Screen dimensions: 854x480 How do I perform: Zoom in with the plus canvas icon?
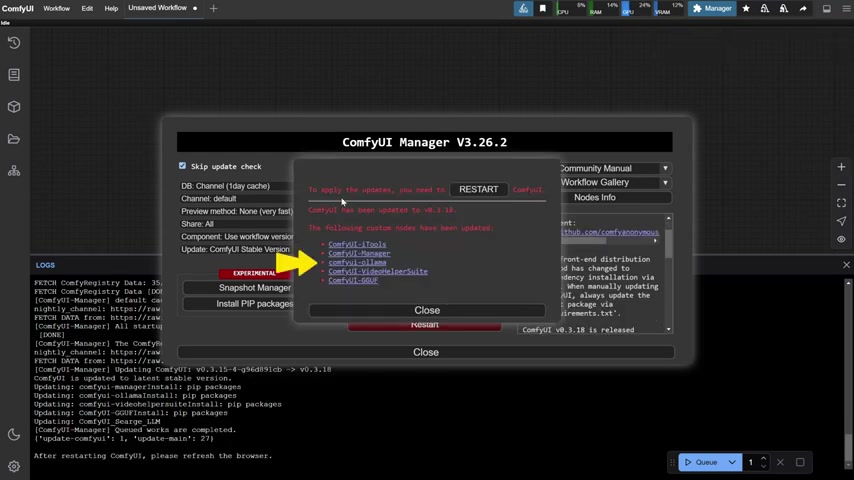pos(841,167)
